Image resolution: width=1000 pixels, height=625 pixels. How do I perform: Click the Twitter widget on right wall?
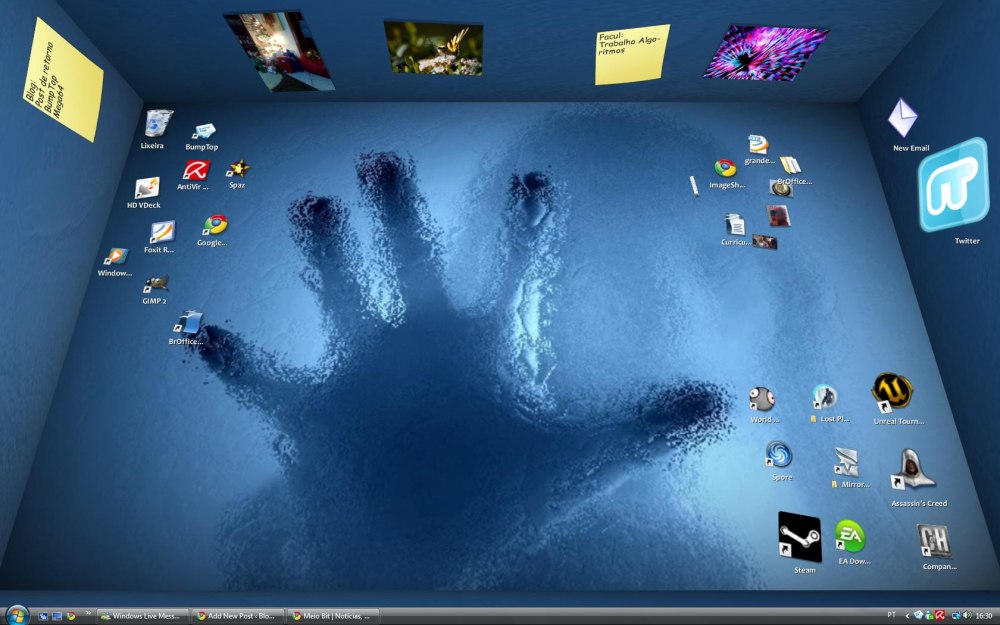pos(953,186)
